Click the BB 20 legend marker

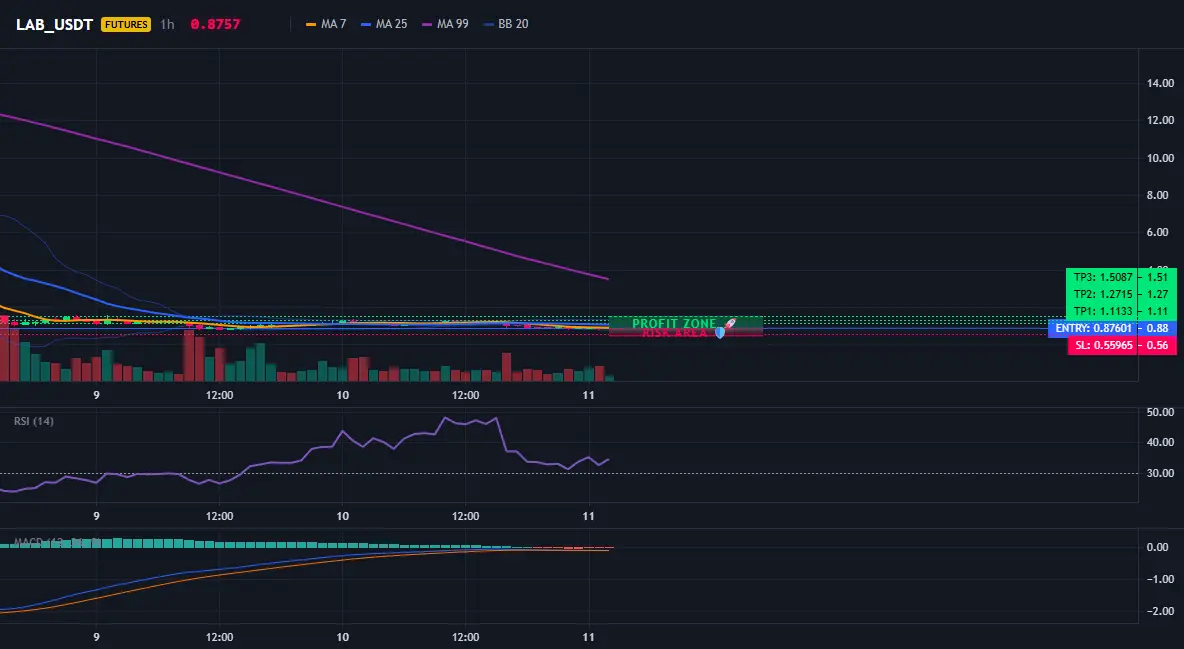pos(489,24)
